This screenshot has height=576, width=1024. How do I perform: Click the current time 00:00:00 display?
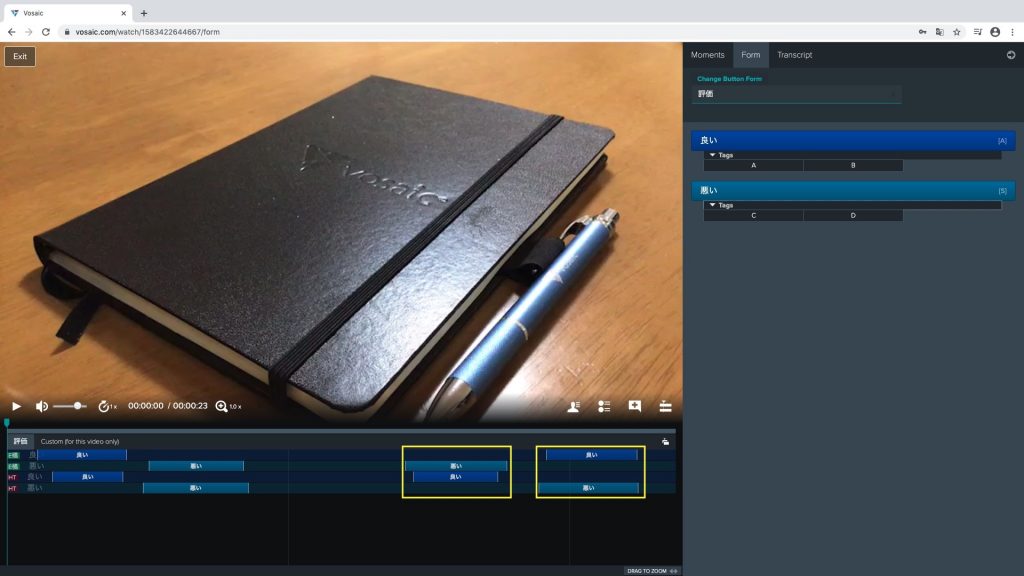point(146,406)
